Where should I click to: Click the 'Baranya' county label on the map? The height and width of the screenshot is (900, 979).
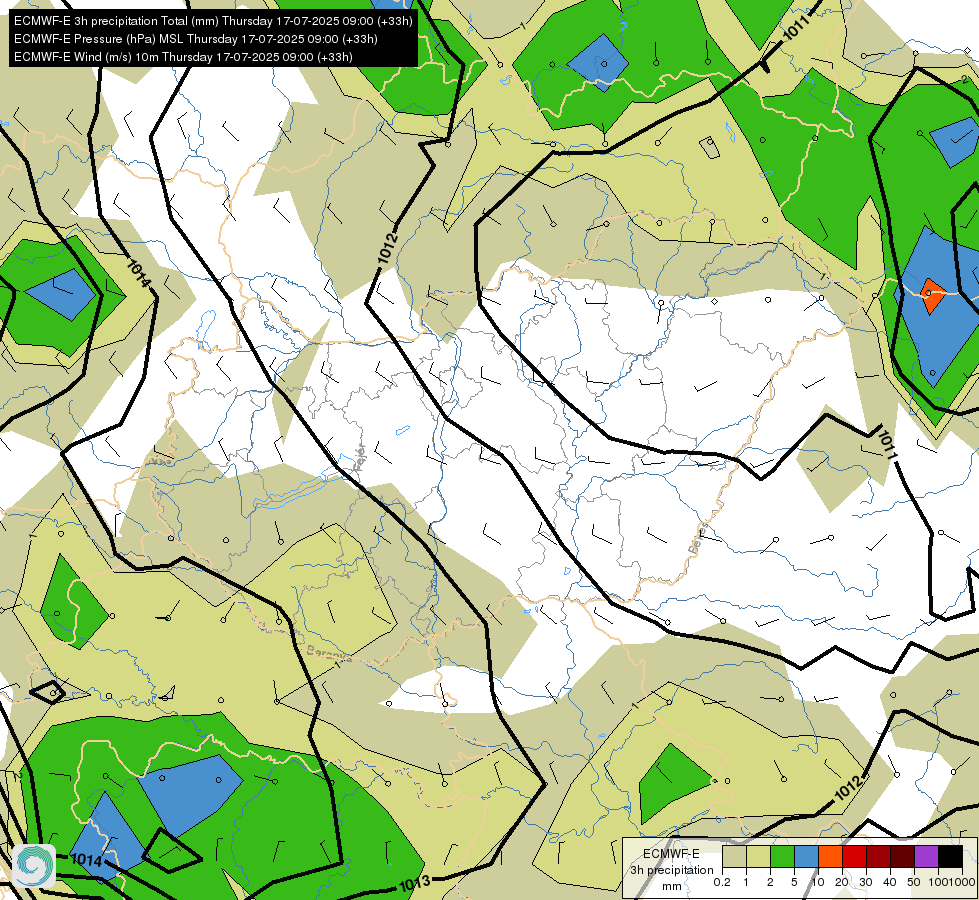(329, 655)
